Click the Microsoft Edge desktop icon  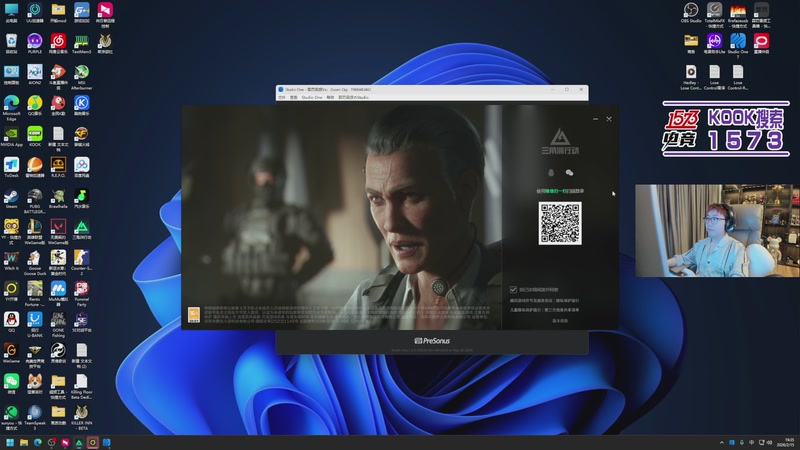click(x=11, y=107)
